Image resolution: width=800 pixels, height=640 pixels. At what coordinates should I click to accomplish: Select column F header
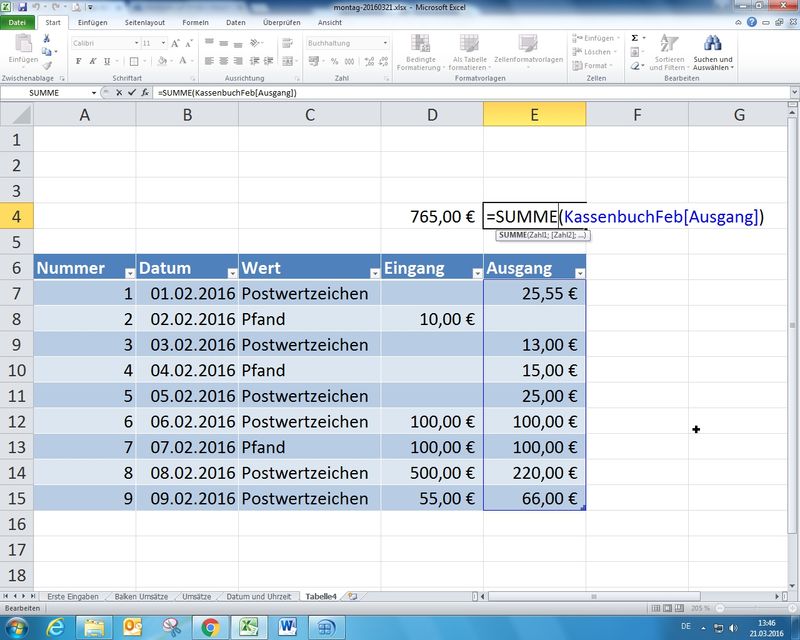pos(636,115)
